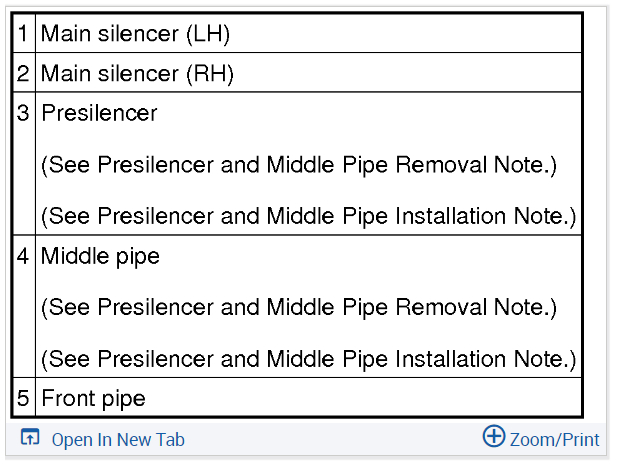Click the Presilencer part name in row 3

[x=99, y=113]
